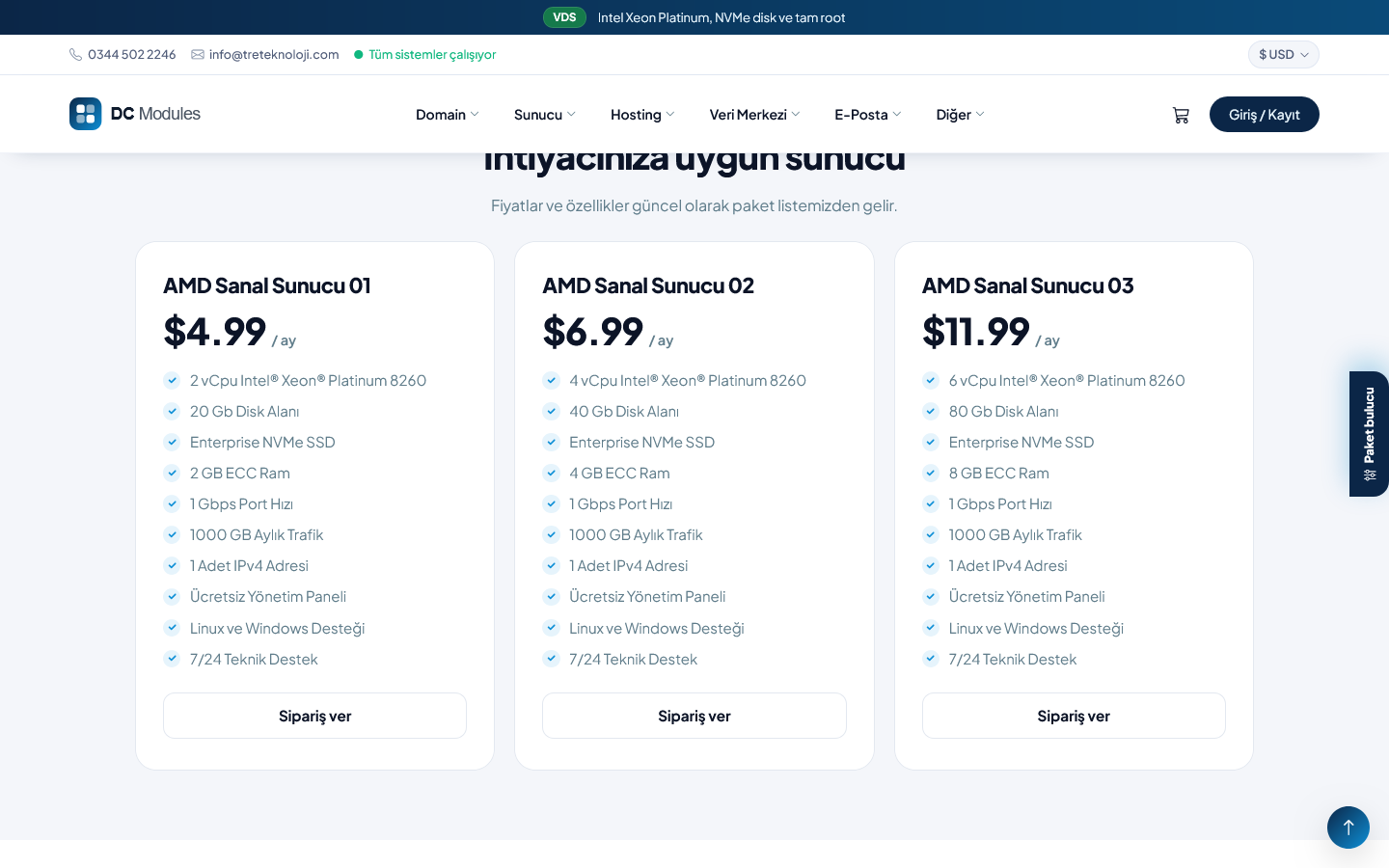This screenshot has height=868, width=1389.
Task: Select the AMD Sanal Sunucu 01 title
Action: [267, 285]
